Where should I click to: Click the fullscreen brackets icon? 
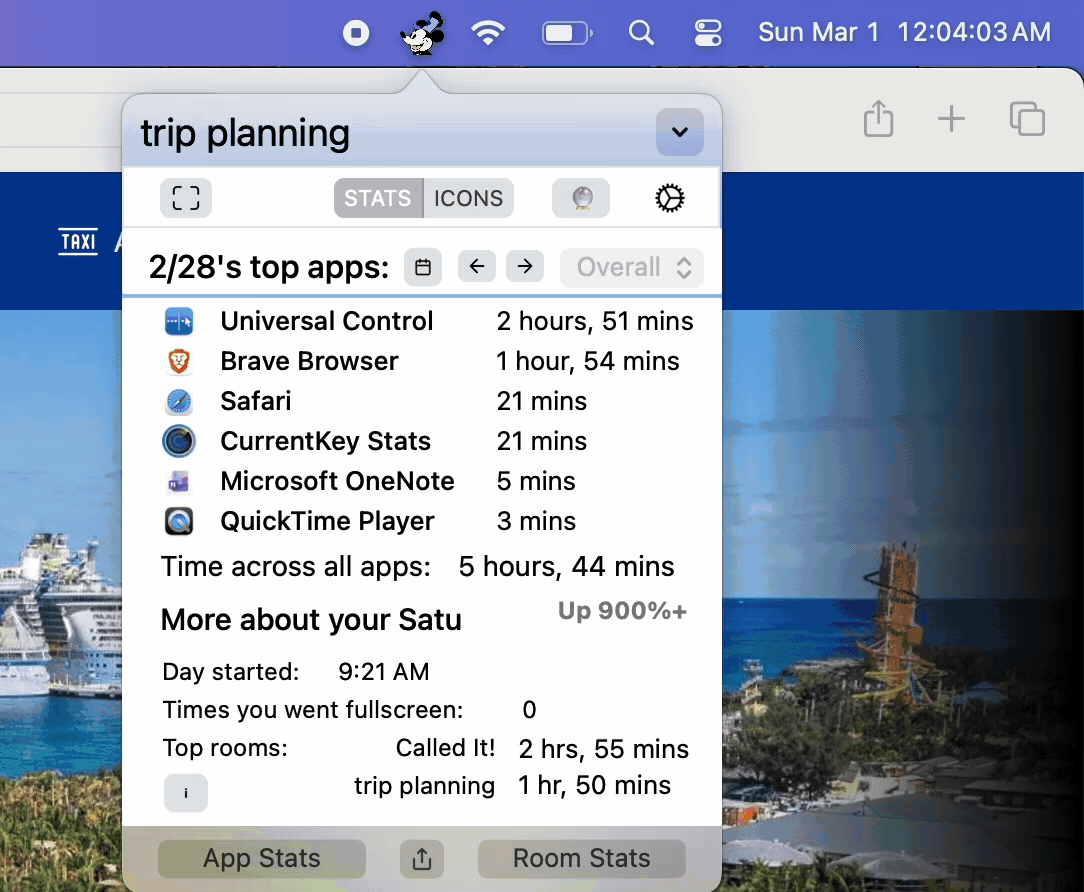pos(186,198)
